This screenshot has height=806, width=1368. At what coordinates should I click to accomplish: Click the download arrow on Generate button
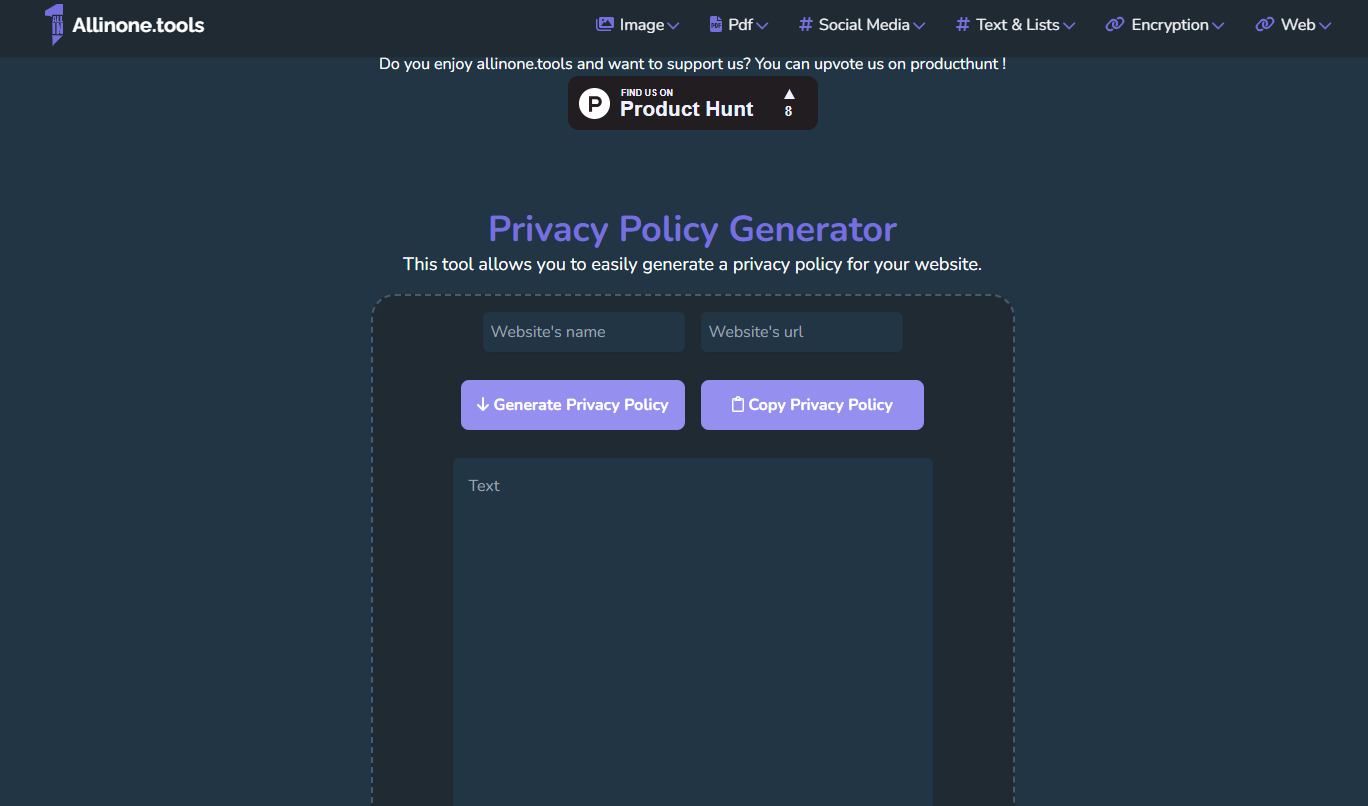[x=483, y=404]
